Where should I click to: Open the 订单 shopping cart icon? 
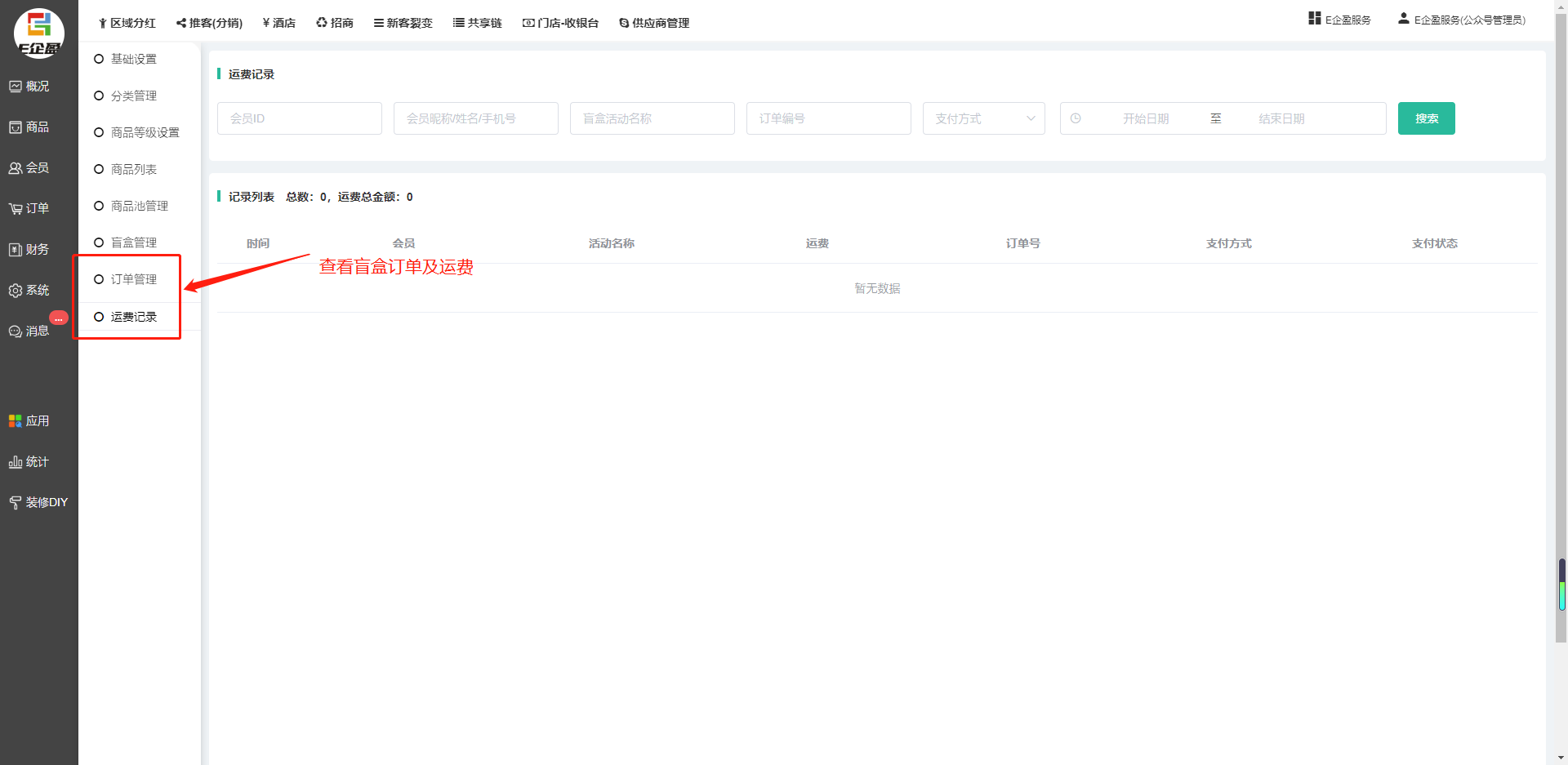click(x=16, y=209)
